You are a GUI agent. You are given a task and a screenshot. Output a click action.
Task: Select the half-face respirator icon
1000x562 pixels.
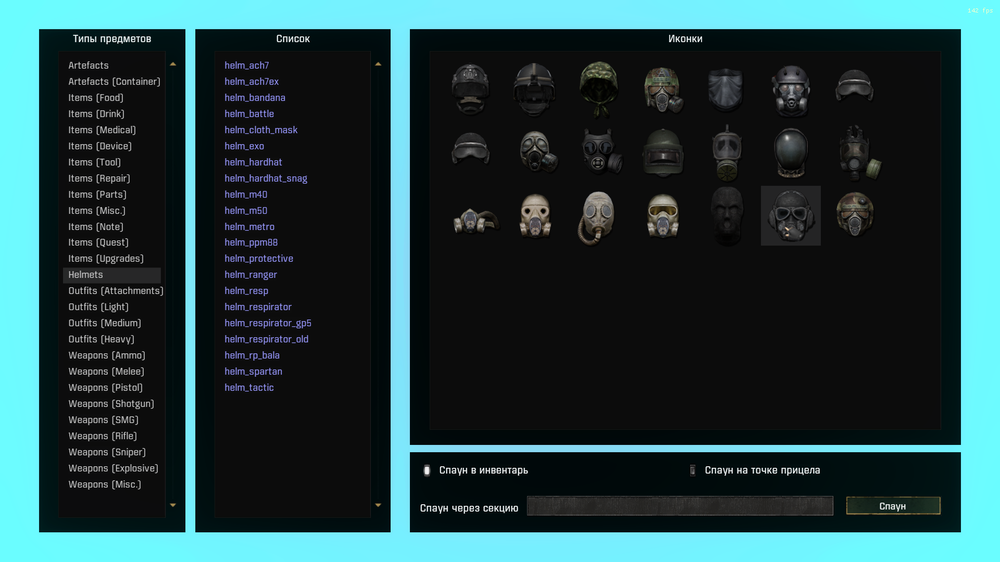(x=475, y=221)
